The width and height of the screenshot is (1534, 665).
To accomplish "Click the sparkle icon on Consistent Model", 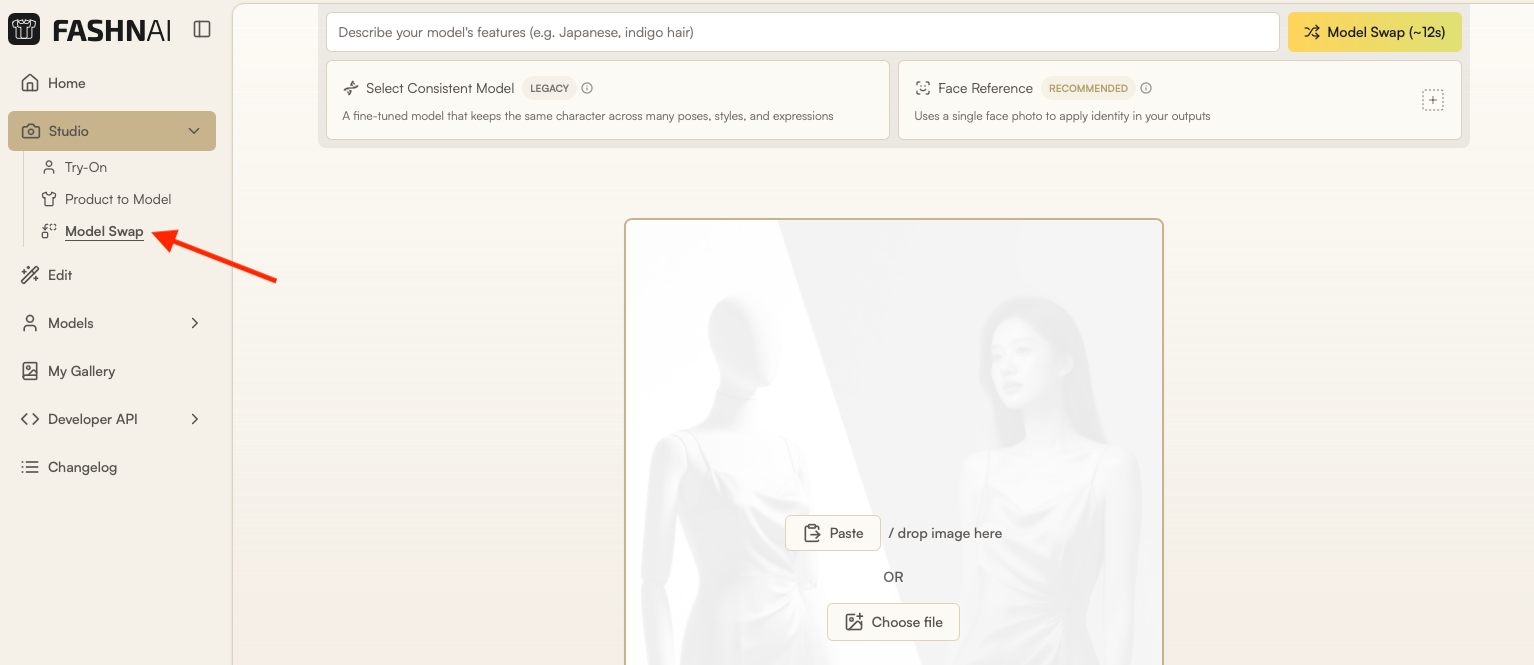I will pos(351,88).
